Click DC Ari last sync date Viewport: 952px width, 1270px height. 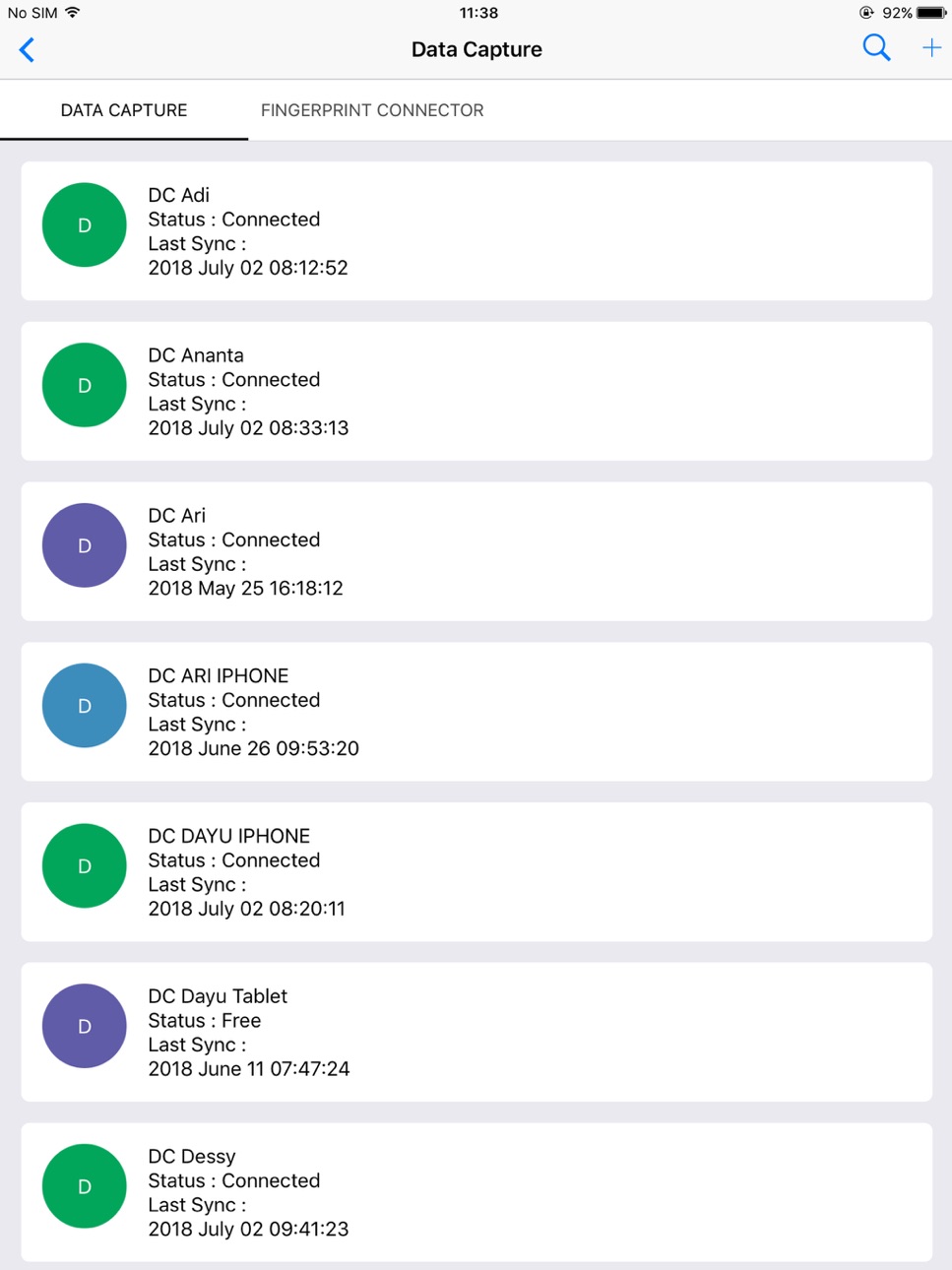coord(246,589)
